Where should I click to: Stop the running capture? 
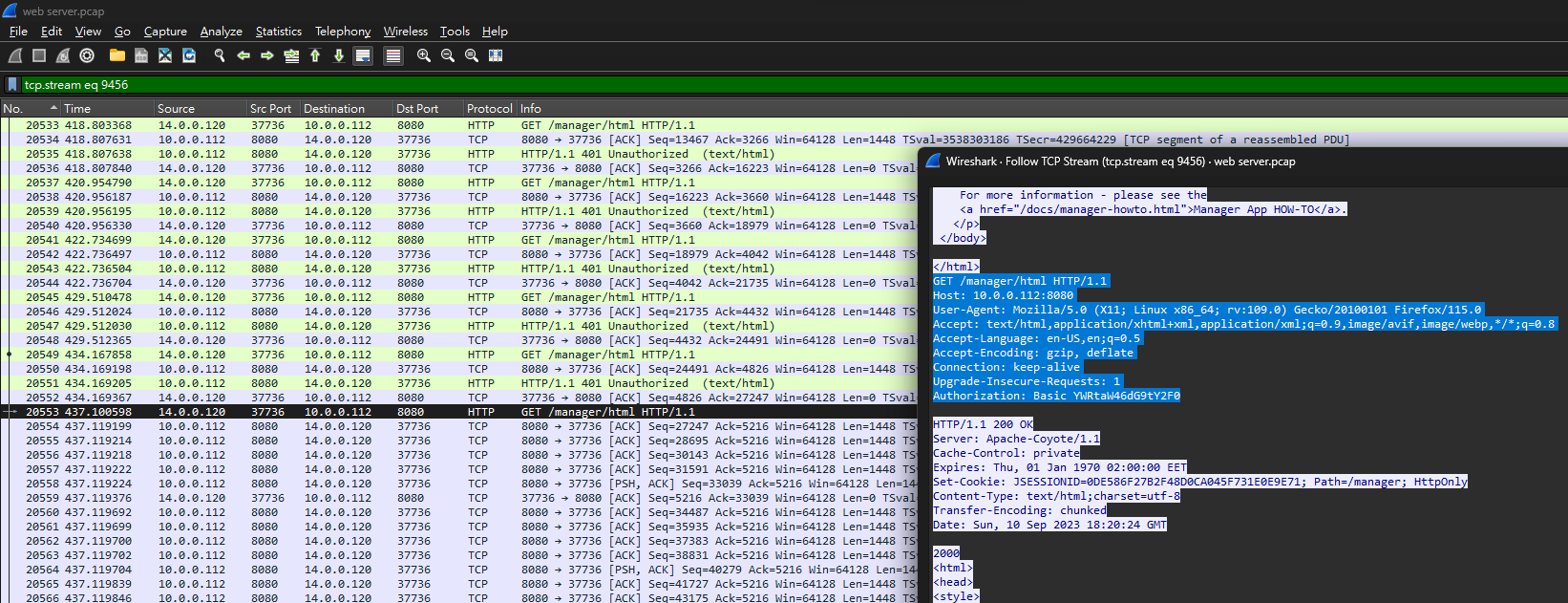[x=39, y=55]
